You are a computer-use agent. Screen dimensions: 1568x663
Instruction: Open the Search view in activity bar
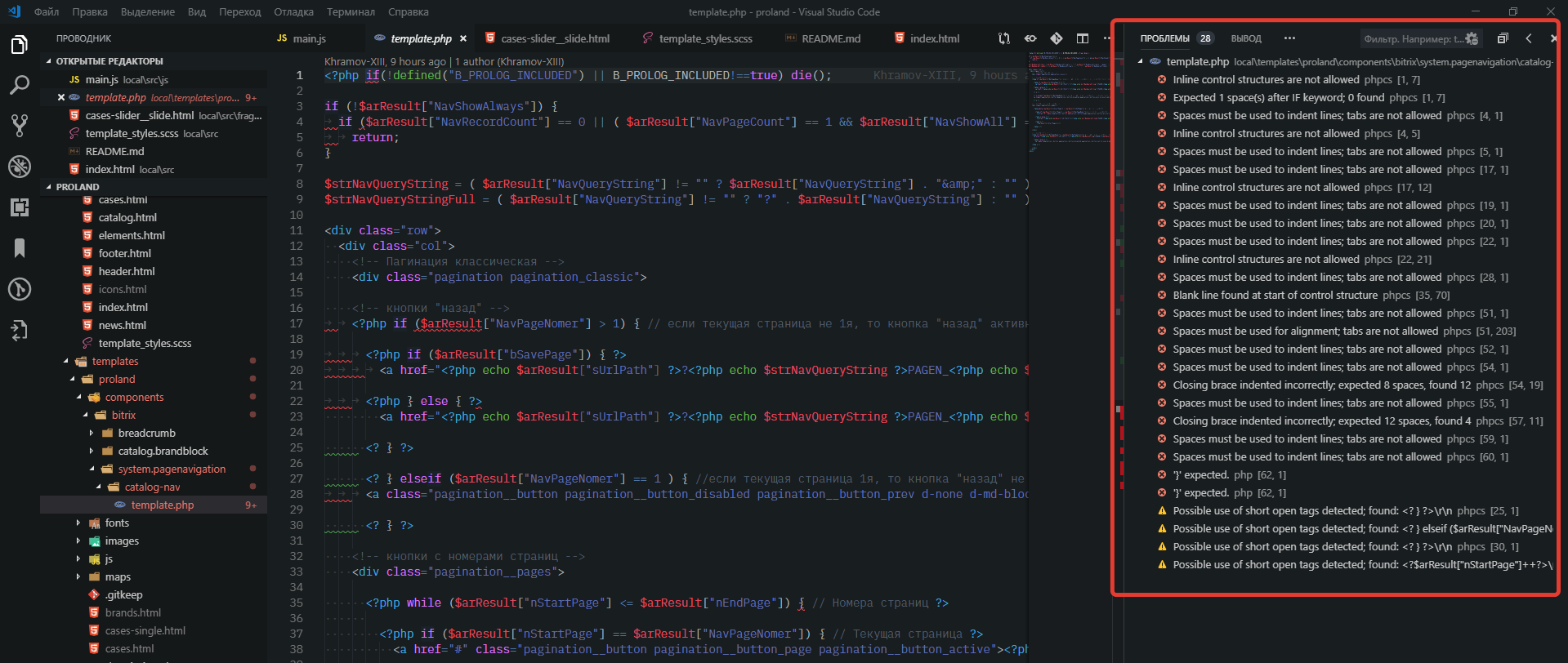point(20,85)
